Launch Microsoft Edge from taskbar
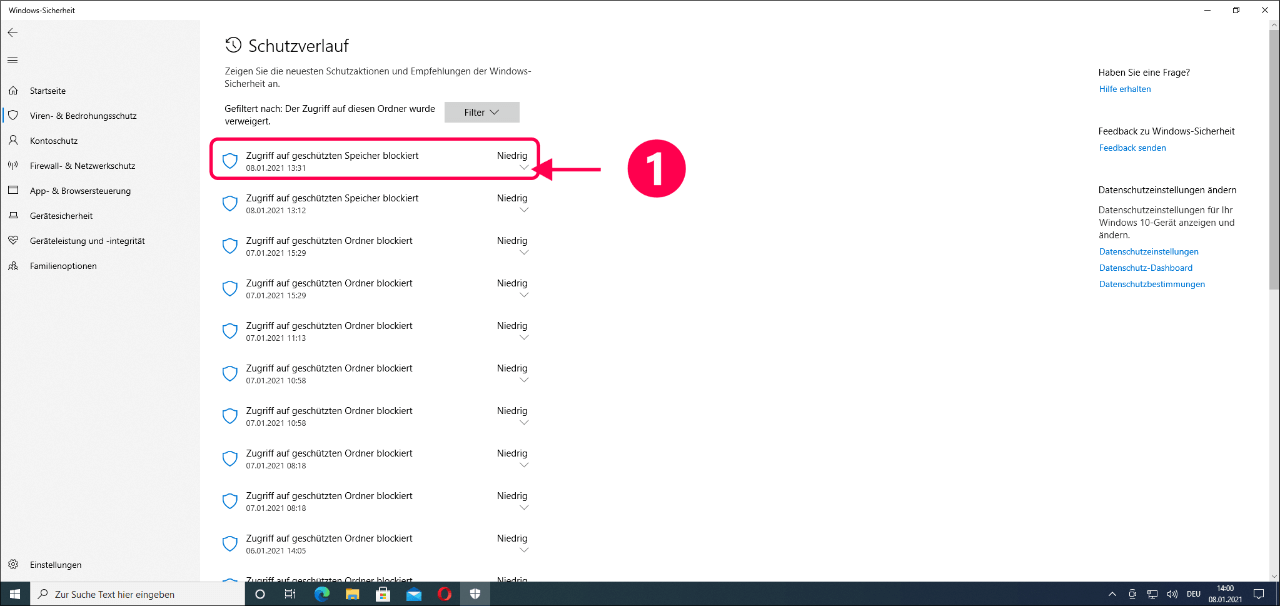The height and width of the screenshot is (606, 1280). pos(322,594)
